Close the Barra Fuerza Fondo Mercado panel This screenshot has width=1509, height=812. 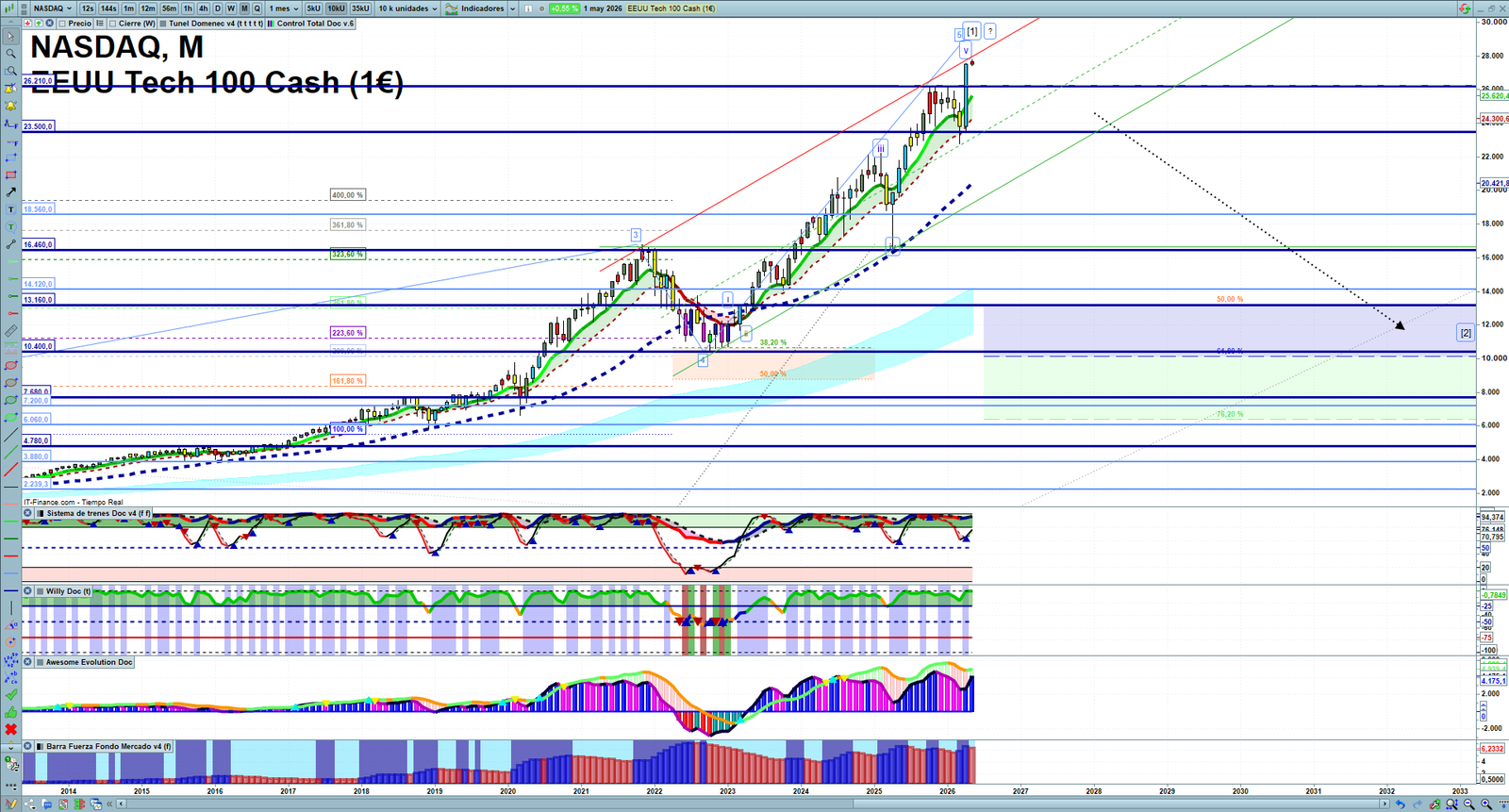click(x=27, y=746)
